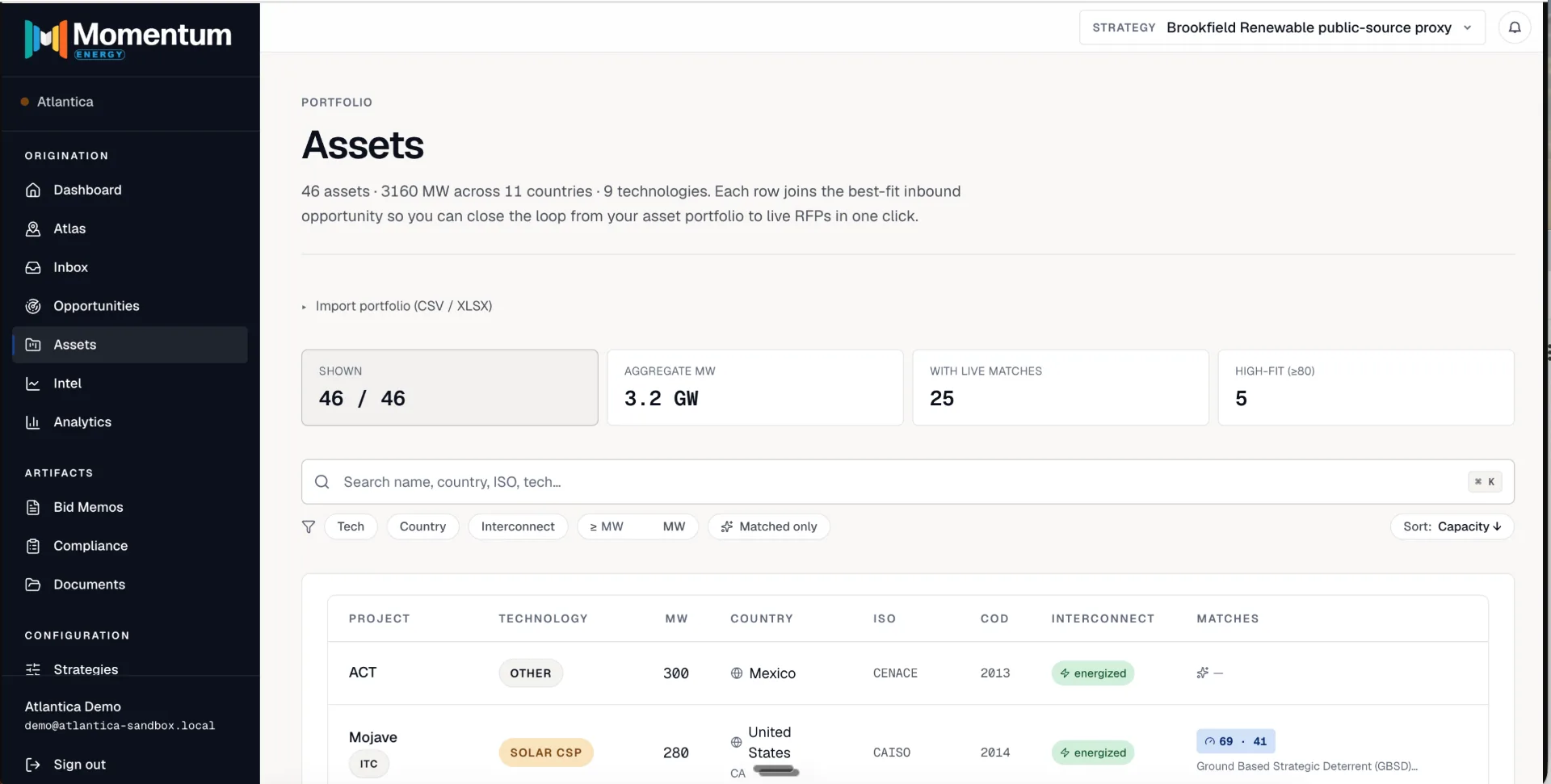Click the ITC tag under Mojave
This screenshot has height=784, width=1551.
tap(369, 764)
